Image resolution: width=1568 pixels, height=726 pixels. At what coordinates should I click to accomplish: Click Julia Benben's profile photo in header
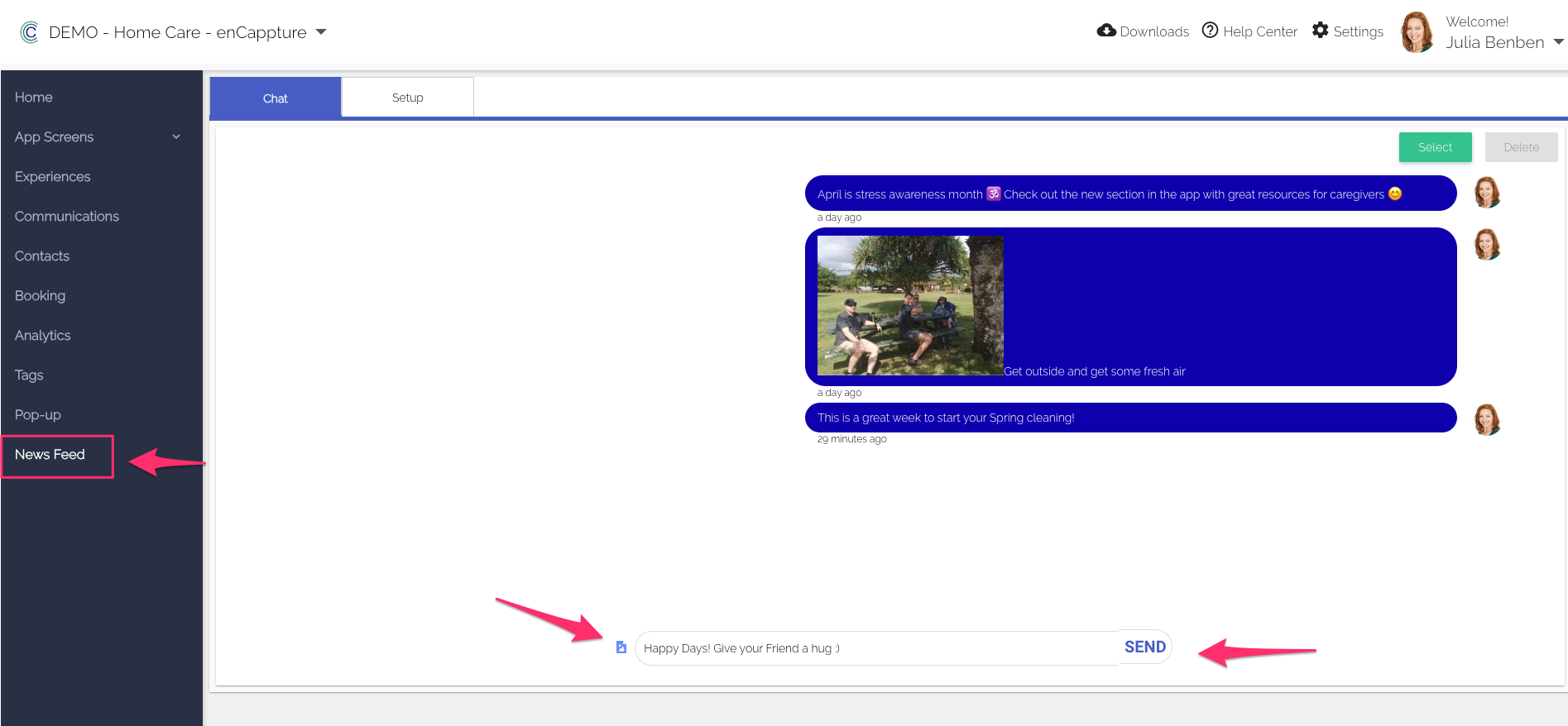(x=1417, y=32)
